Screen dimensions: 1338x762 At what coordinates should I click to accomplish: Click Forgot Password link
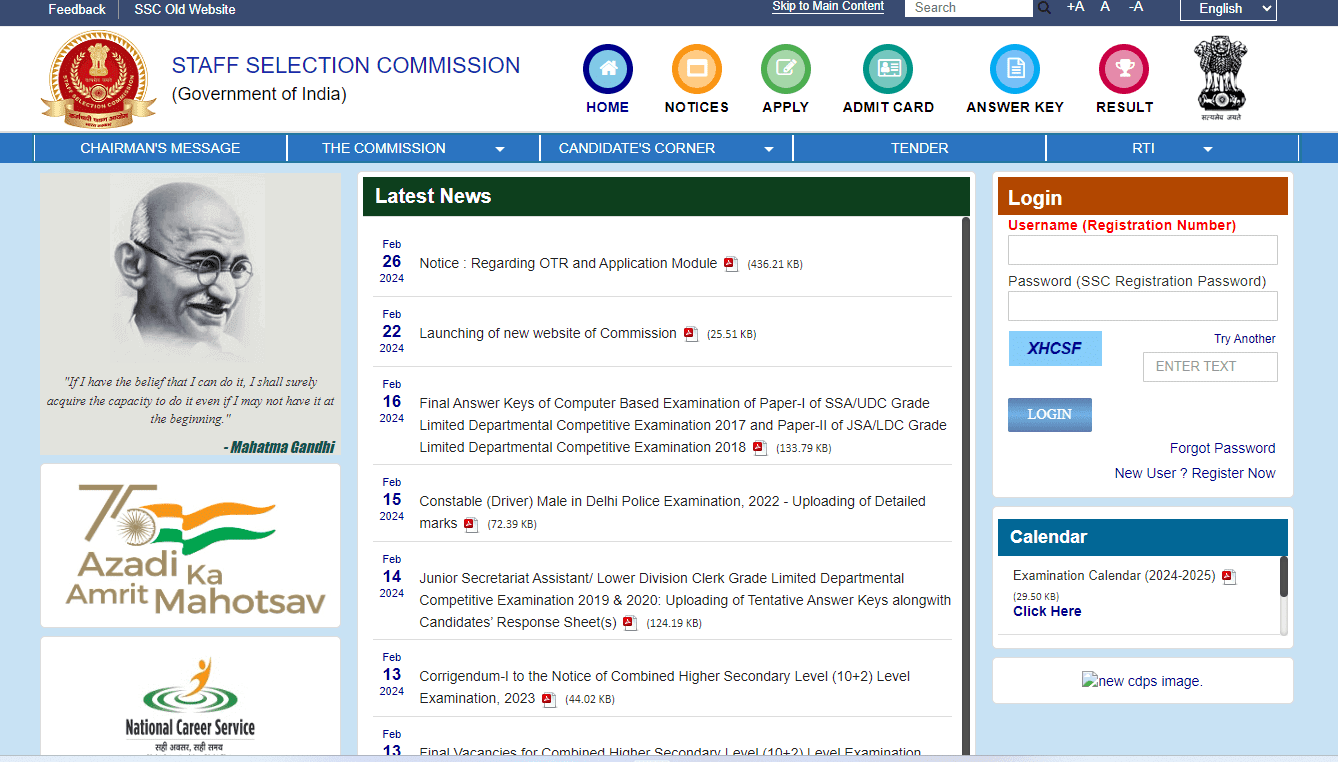[1223, 448]
